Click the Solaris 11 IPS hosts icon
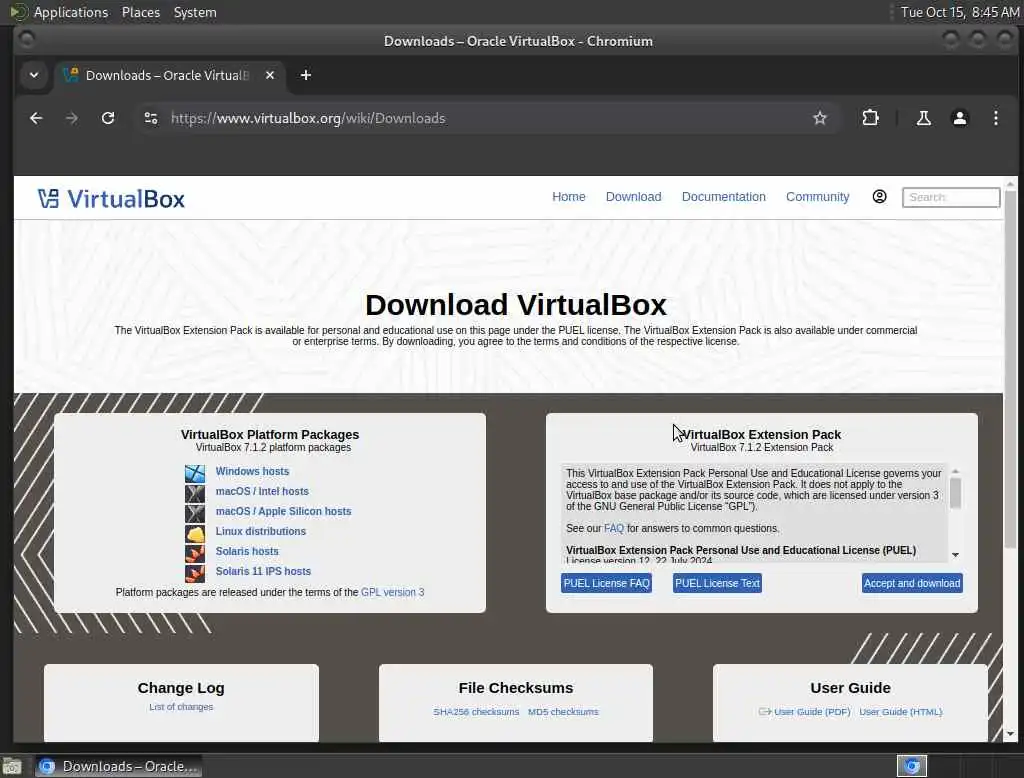This screenshot has height=778, width=1024. tap(195, 573)
